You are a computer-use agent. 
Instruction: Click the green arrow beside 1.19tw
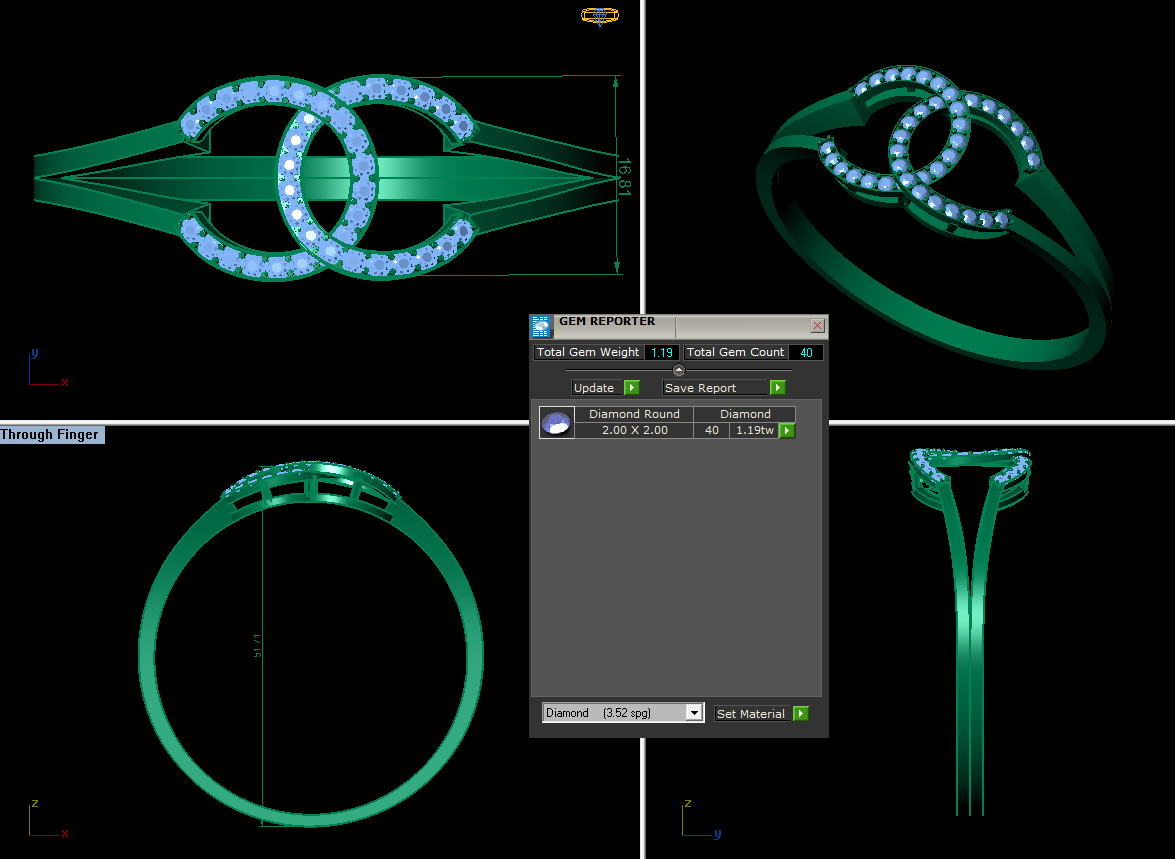(x=787, y=430)
